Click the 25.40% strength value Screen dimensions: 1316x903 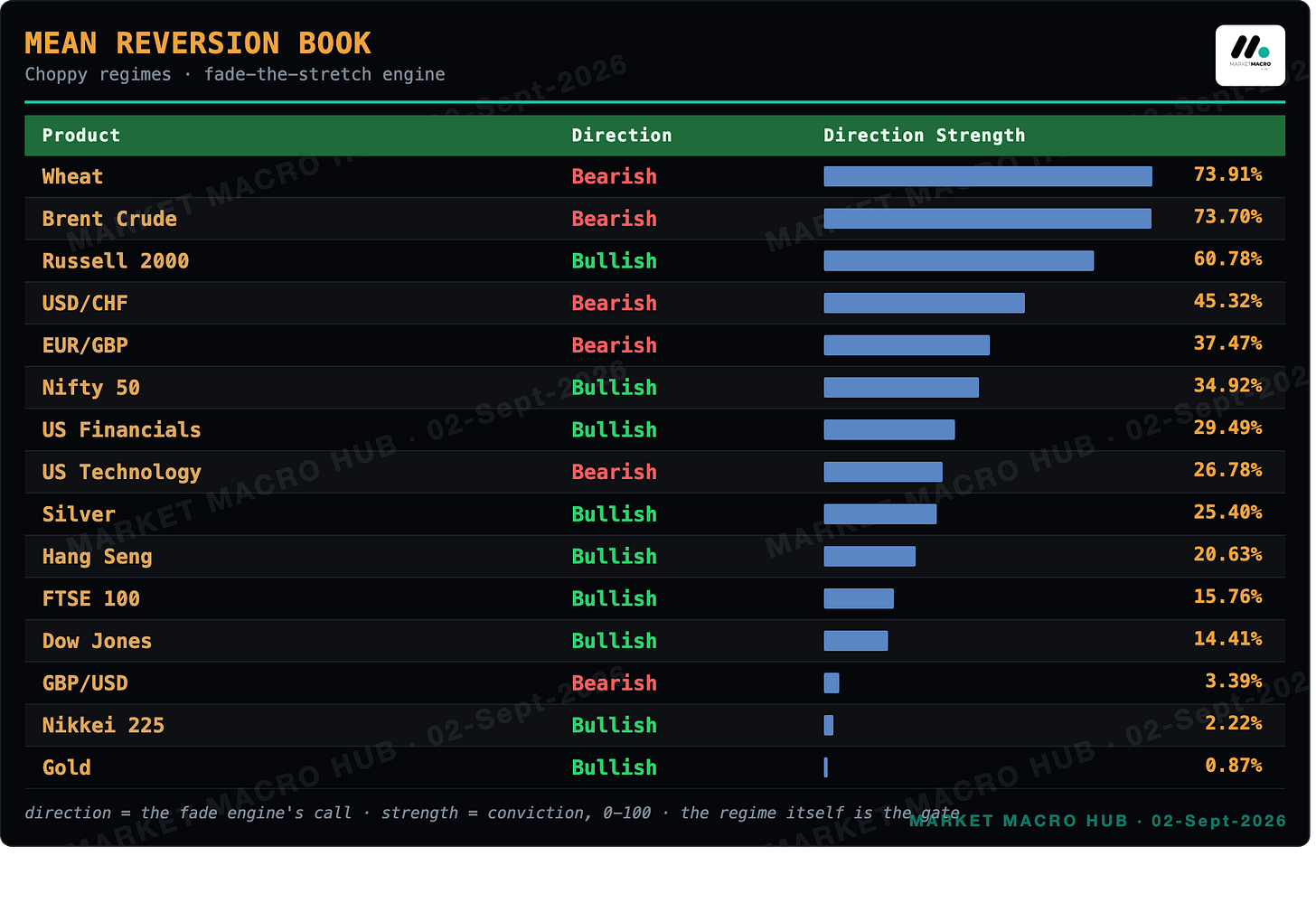coord(1227,512)
